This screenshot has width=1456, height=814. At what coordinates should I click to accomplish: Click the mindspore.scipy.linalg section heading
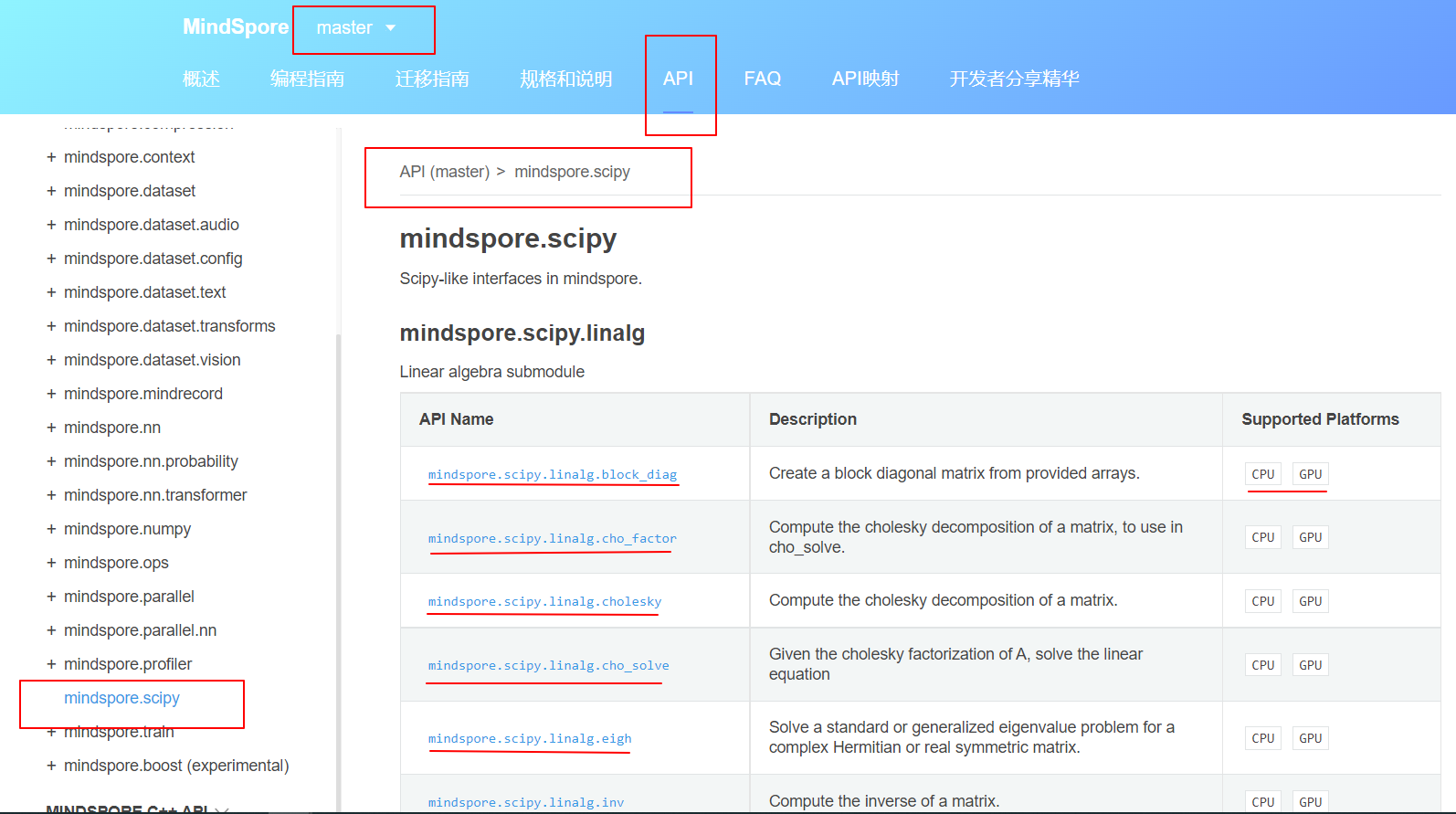(522, 333)
